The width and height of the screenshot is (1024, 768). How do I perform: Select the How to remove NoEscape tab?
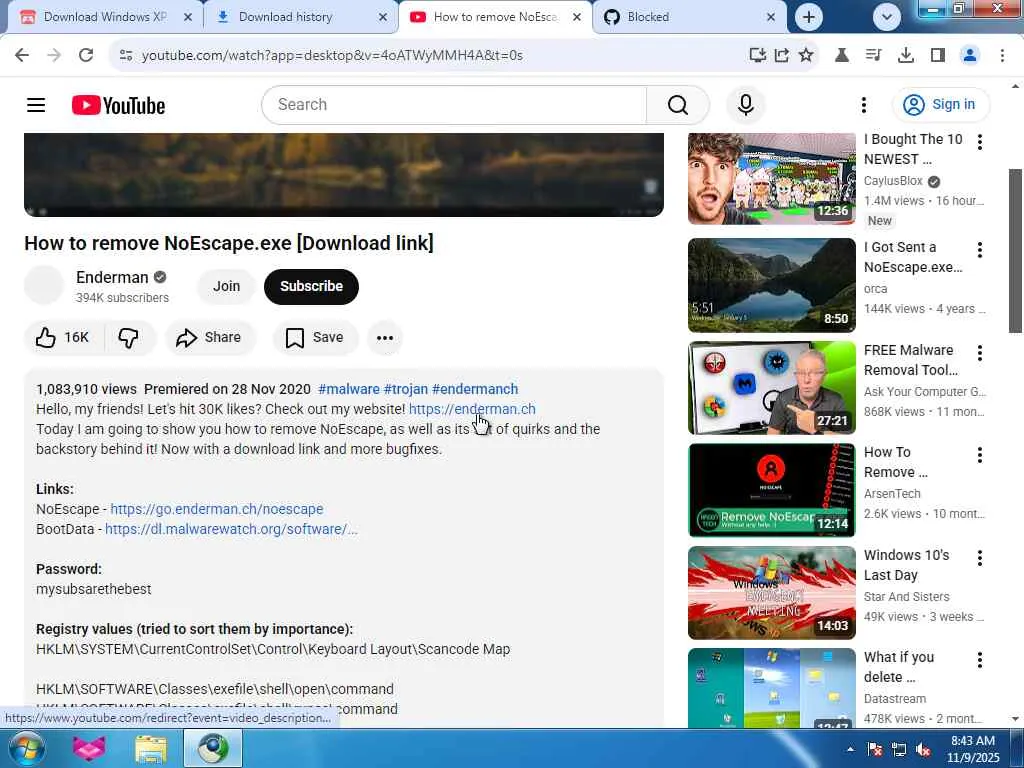pyautogui.click(x=494, y=17)
